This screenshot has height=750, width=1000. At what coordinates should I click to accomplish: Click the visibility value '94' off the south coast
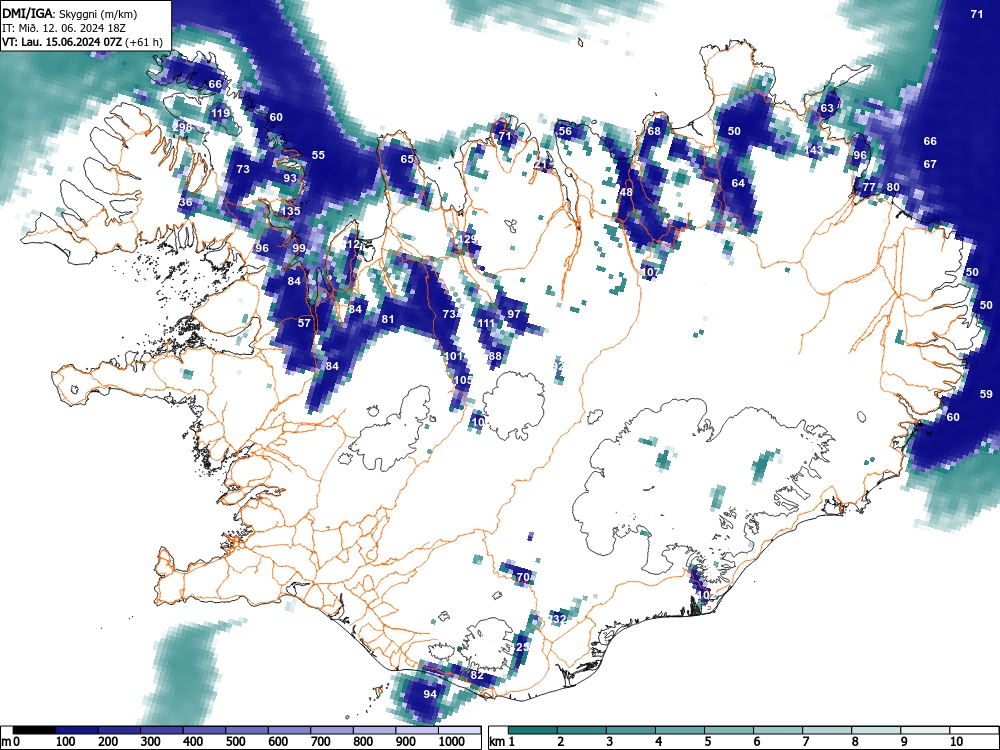[x=430, y=694]
